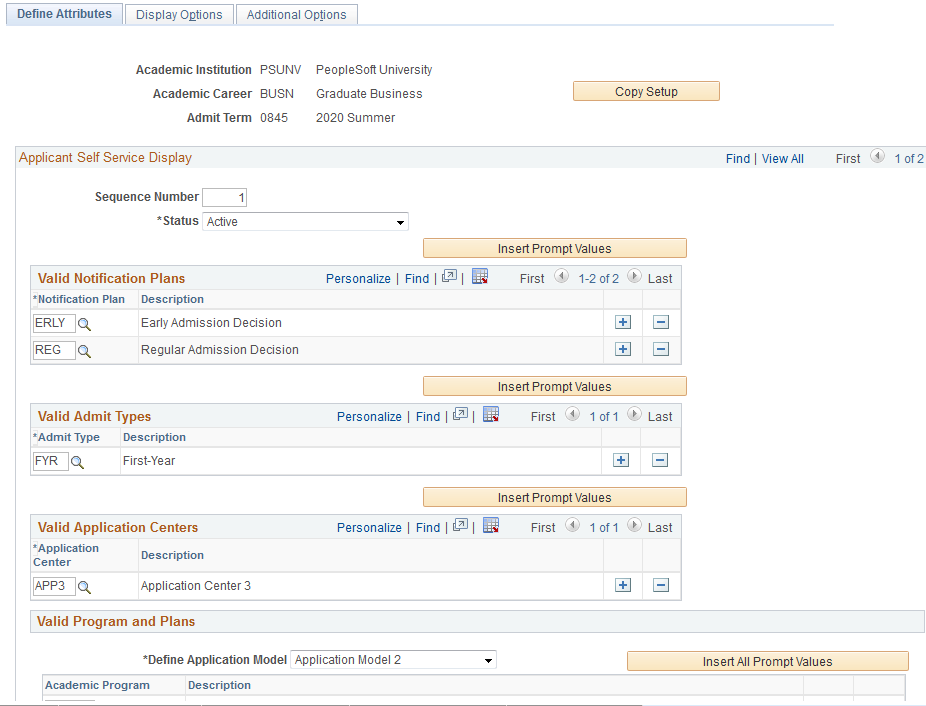
Task: Personalize the Valid Notification Plans grid
Action: [358, 278]
